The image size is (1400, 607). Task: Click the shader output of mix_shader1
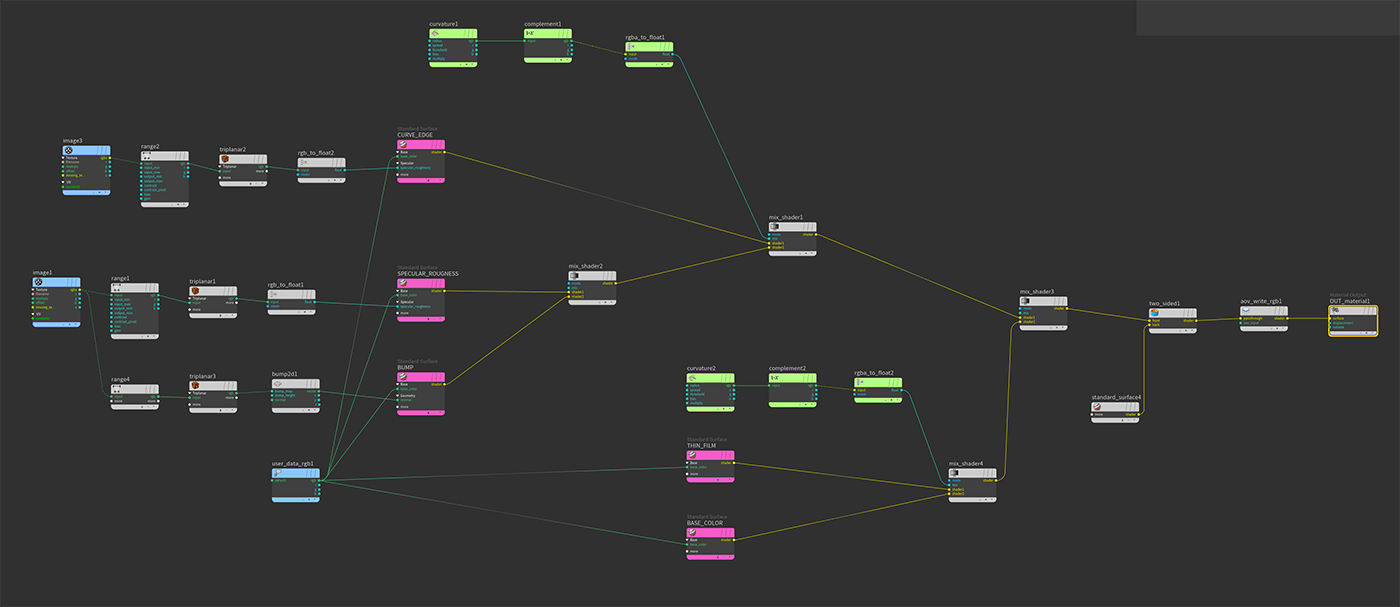tap(817, 234)
